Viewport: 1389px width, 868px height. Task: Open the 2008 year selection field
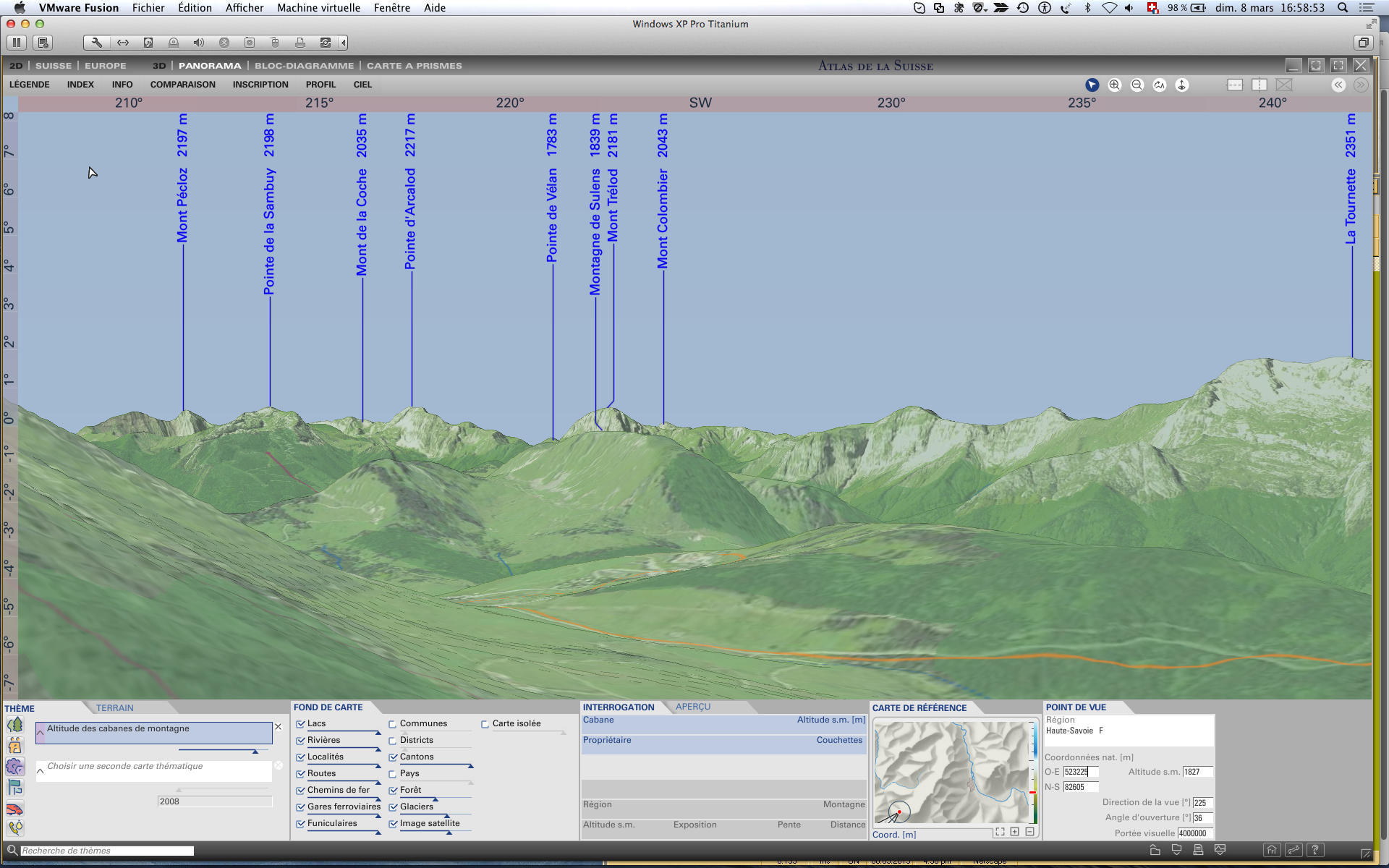214,801
